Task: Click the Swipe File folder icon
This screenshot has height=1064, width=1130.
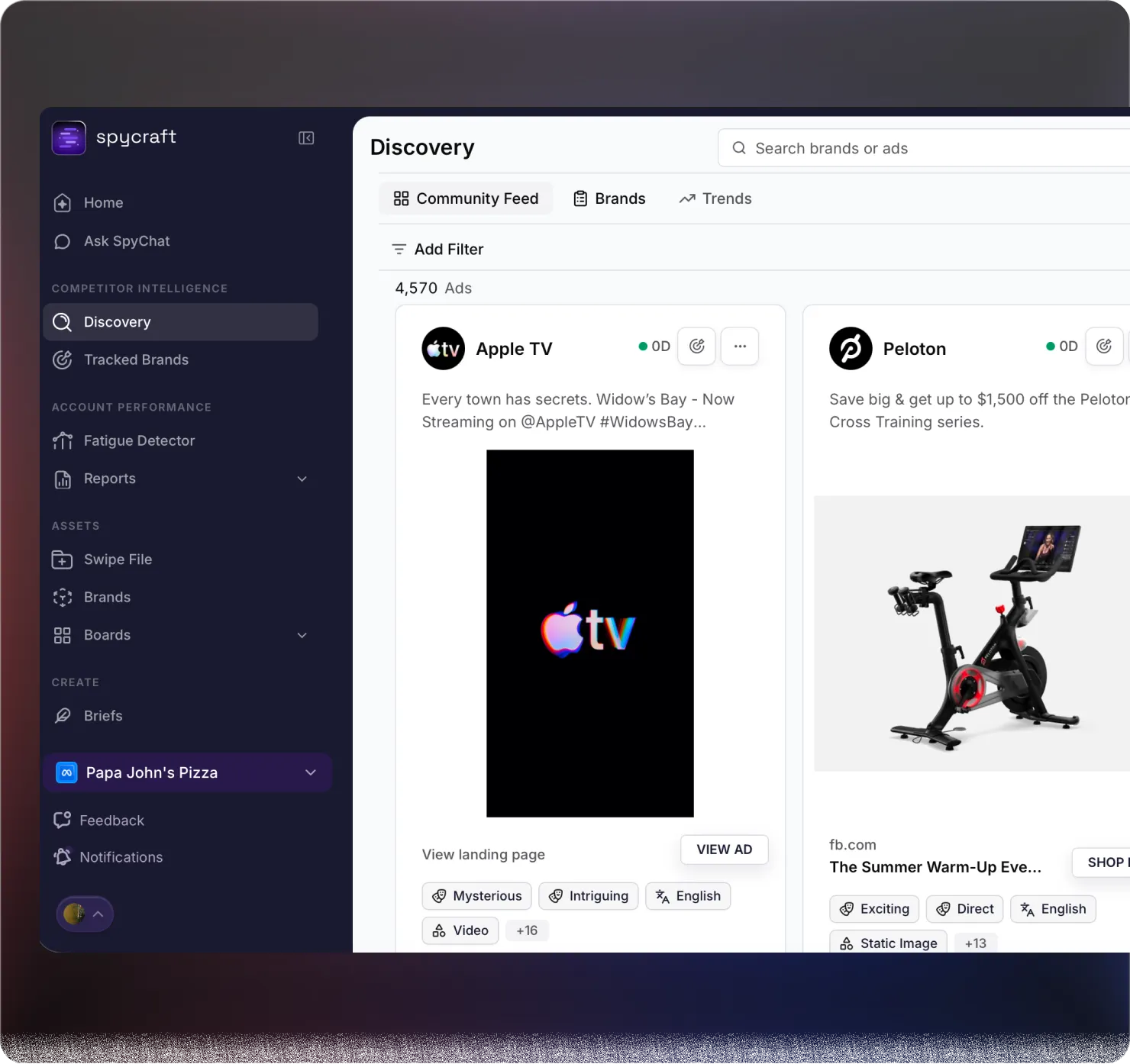Action: tap(63, 559)
